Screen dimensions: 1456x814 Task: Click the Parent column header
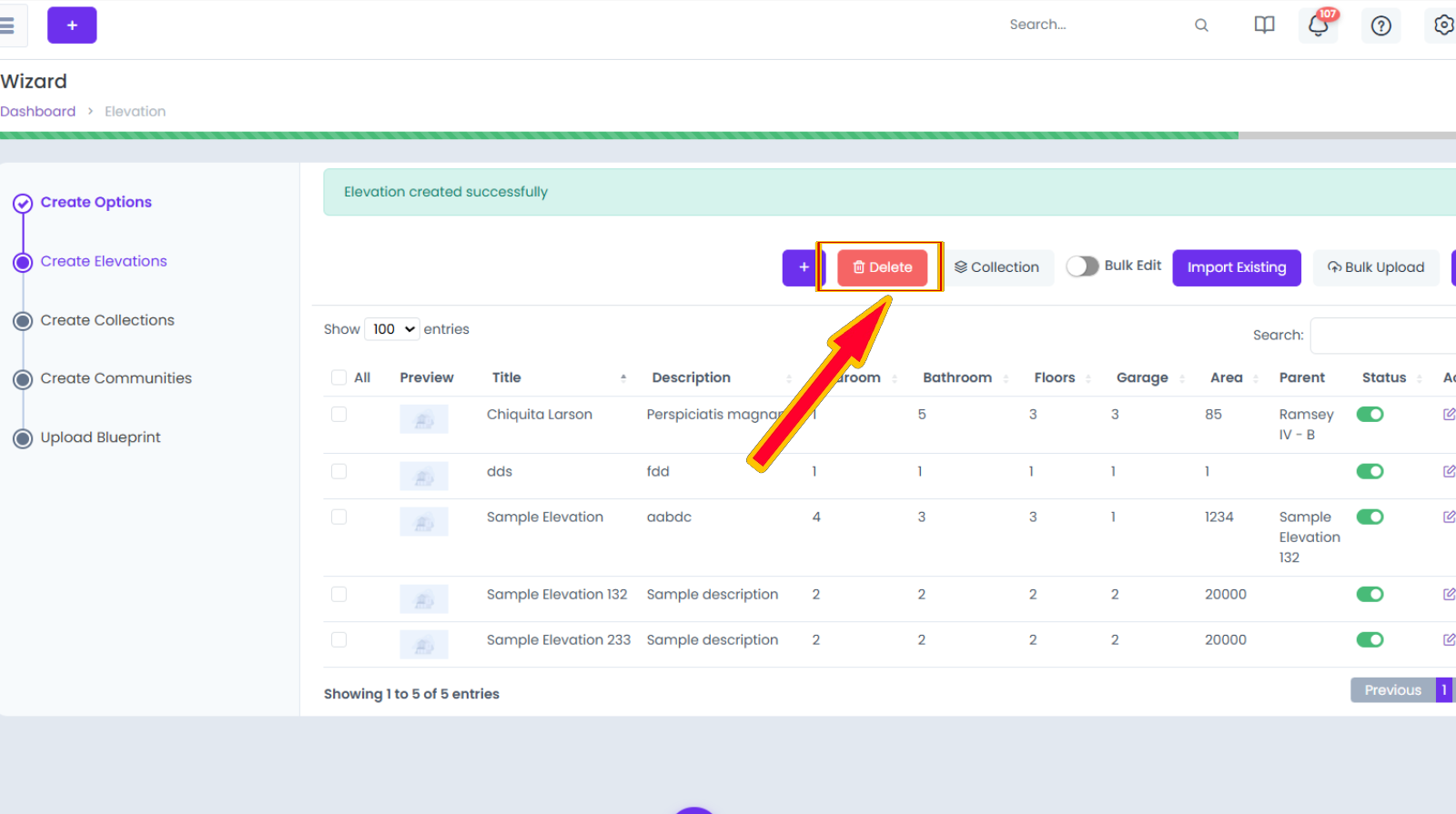tap(1301, 377)
